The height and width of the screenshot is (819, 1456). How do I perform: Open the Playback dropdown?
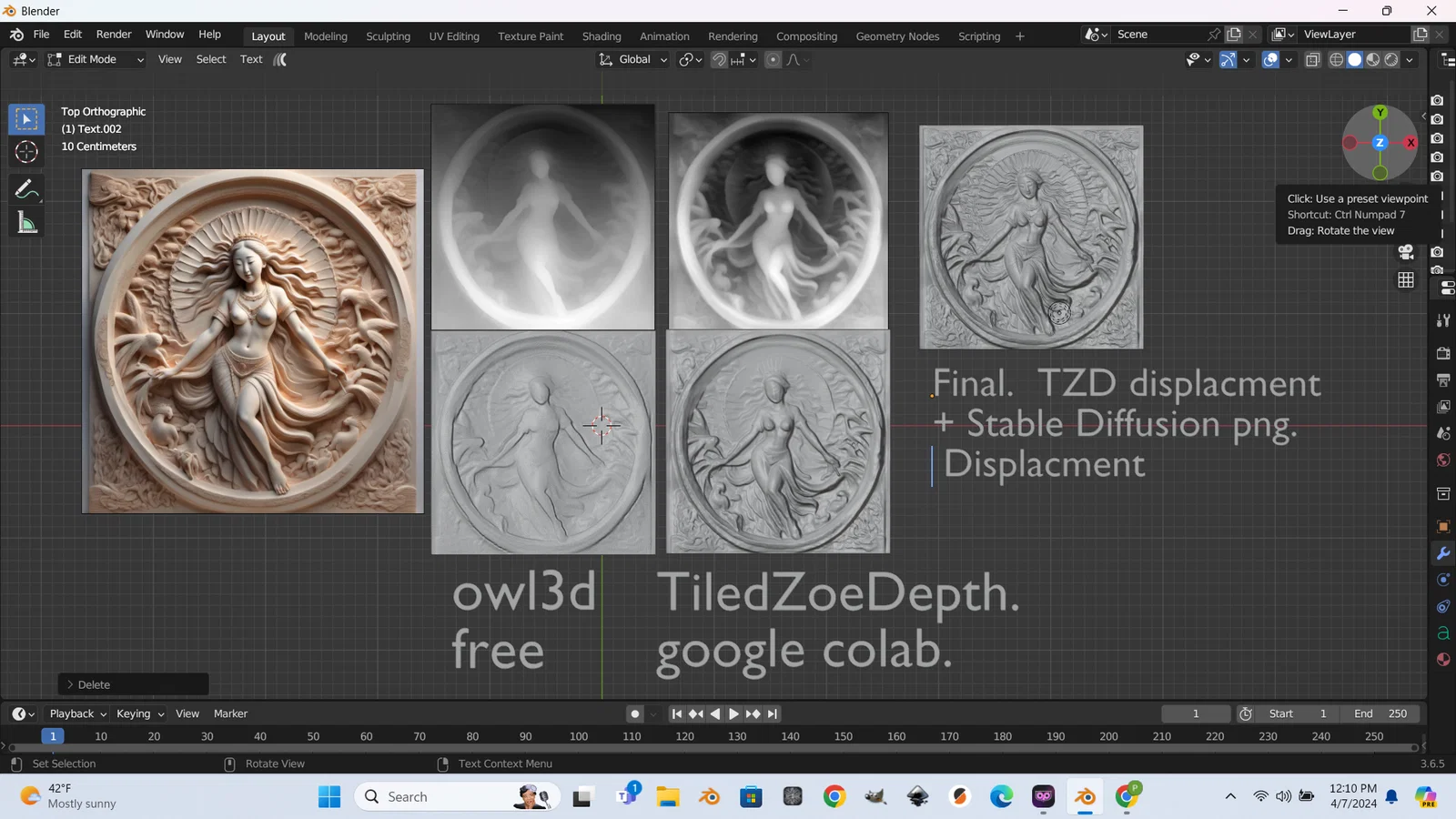[x=77, y=714]
